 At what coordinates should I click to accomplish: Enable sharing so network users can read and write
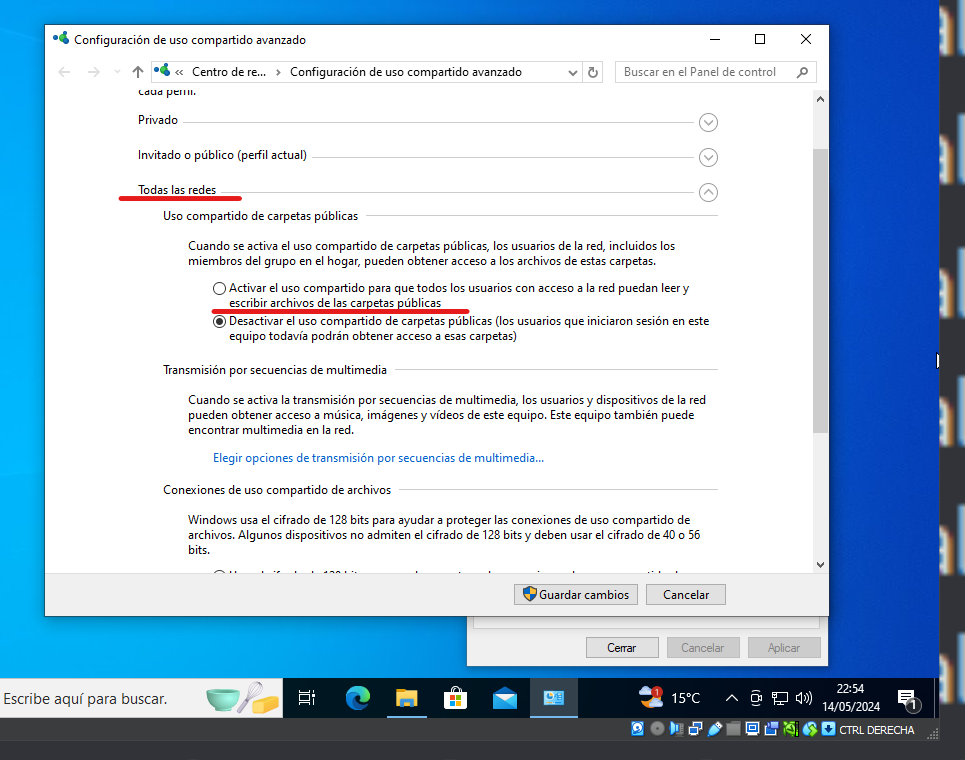(218, 288)
